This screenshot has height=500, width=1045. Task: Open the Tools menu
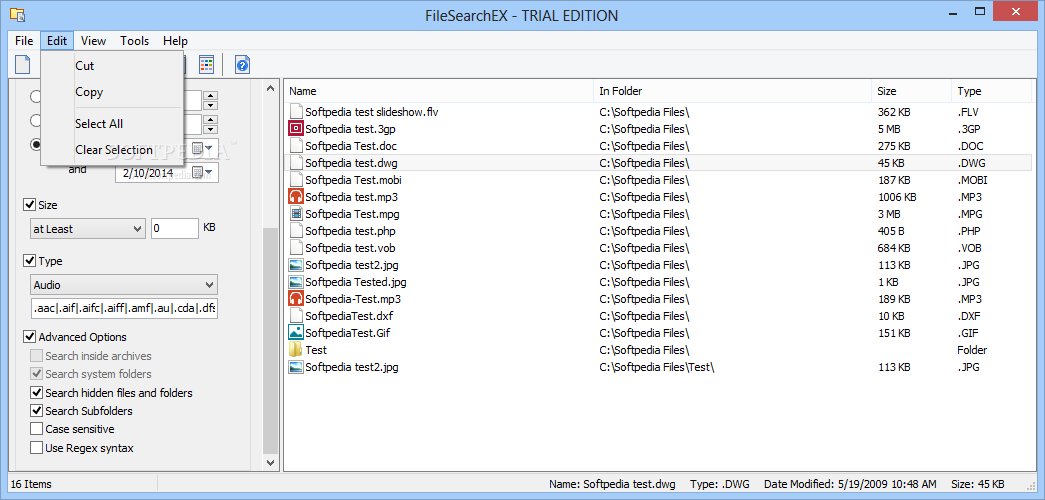click(135, 41)
